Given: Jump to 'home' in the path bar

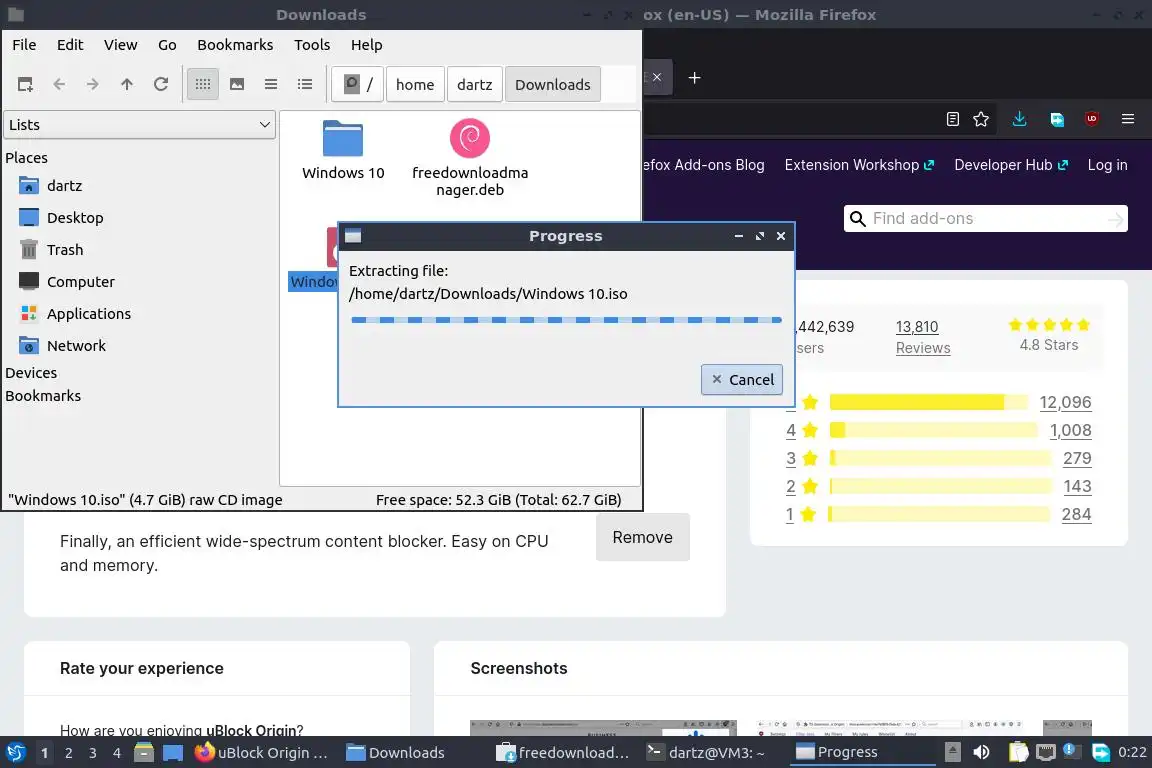Looking at the screenshot, I should tap(415, 85).
